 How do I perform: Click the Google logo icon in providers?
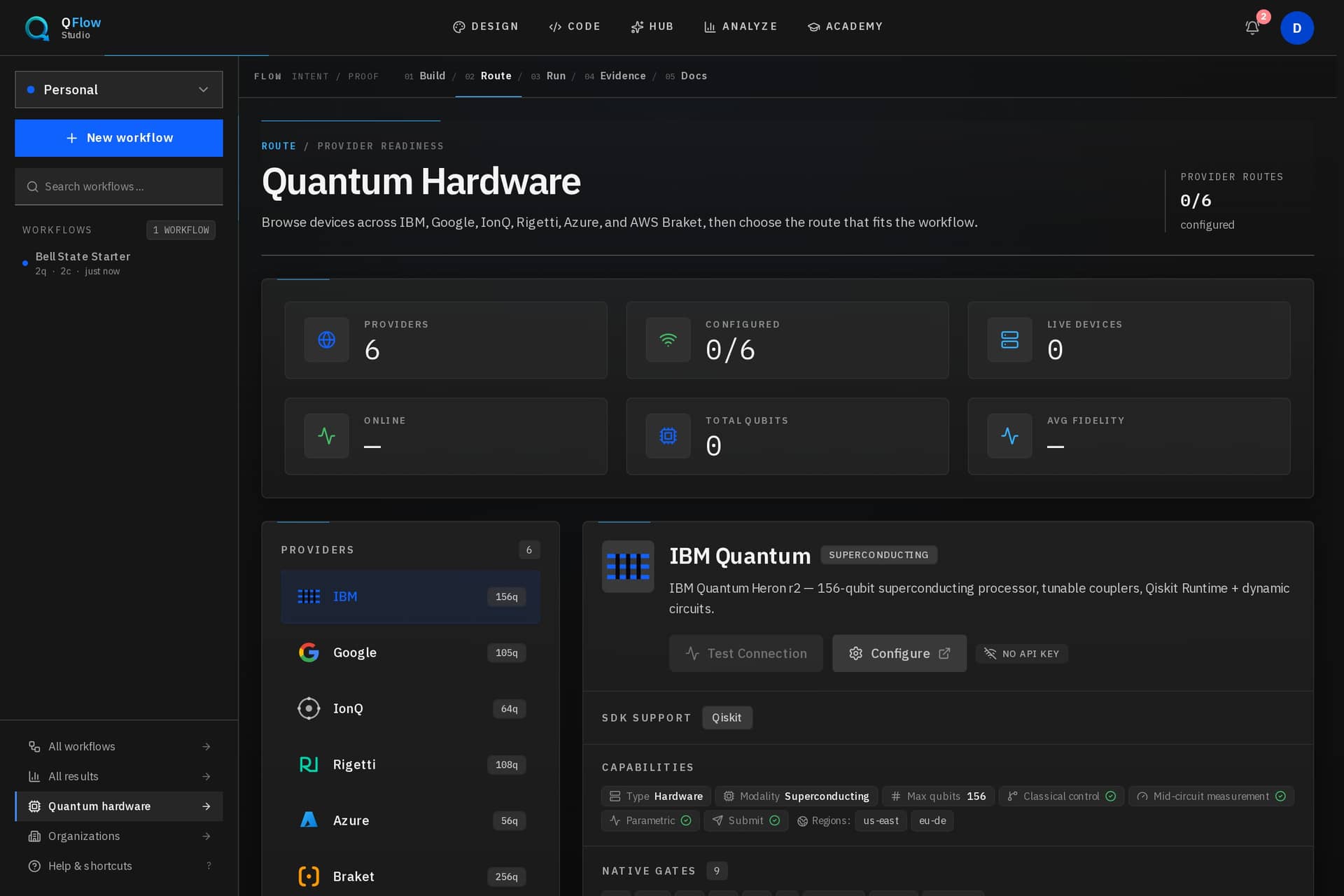click(x=309, y=652)
